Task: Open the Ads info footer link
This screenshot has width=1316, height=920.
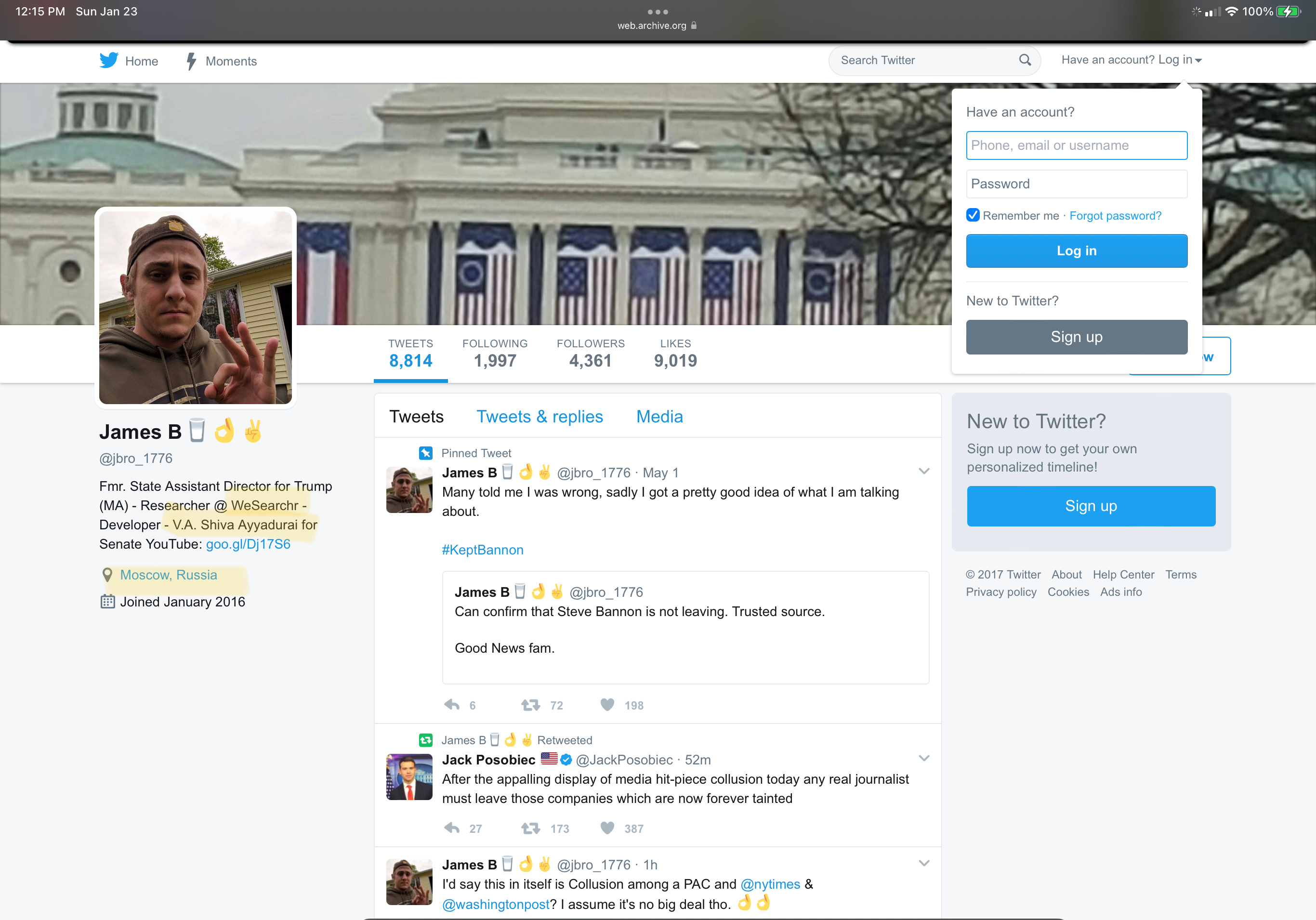Action: (x=1120, y=591)
